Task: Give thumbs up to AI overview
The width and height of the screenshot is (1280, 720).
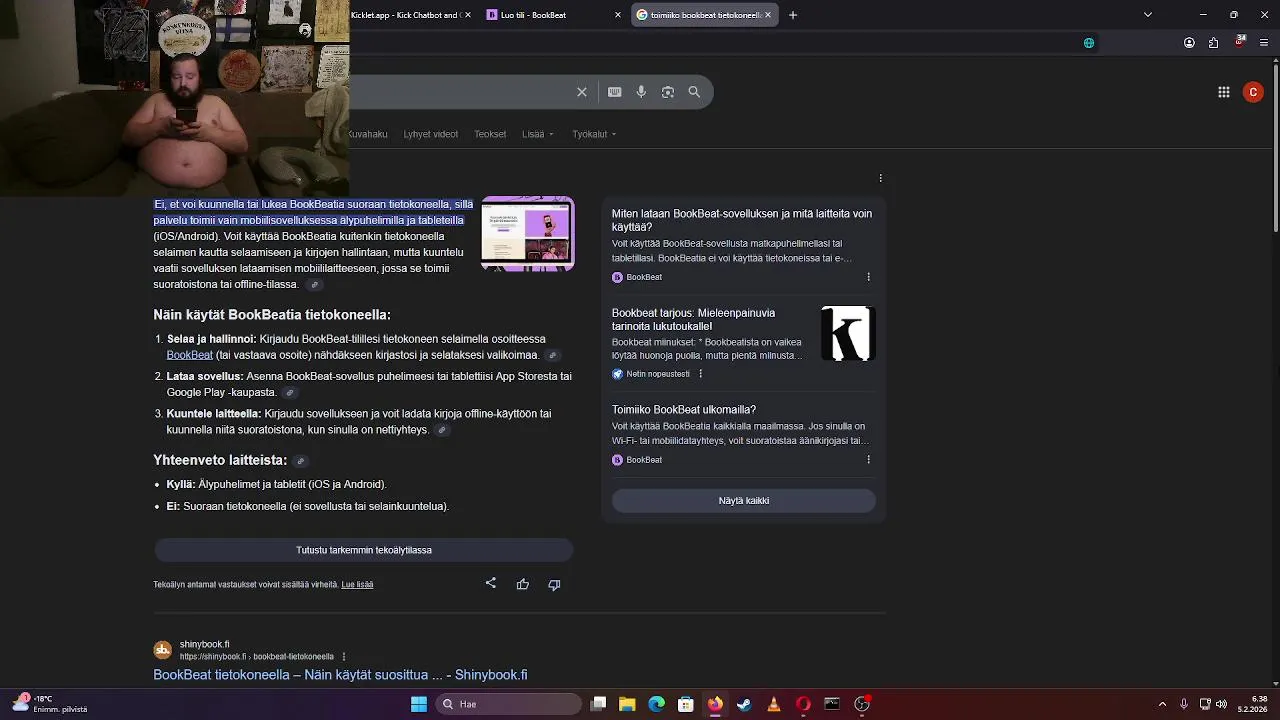Action: (523, 584)
